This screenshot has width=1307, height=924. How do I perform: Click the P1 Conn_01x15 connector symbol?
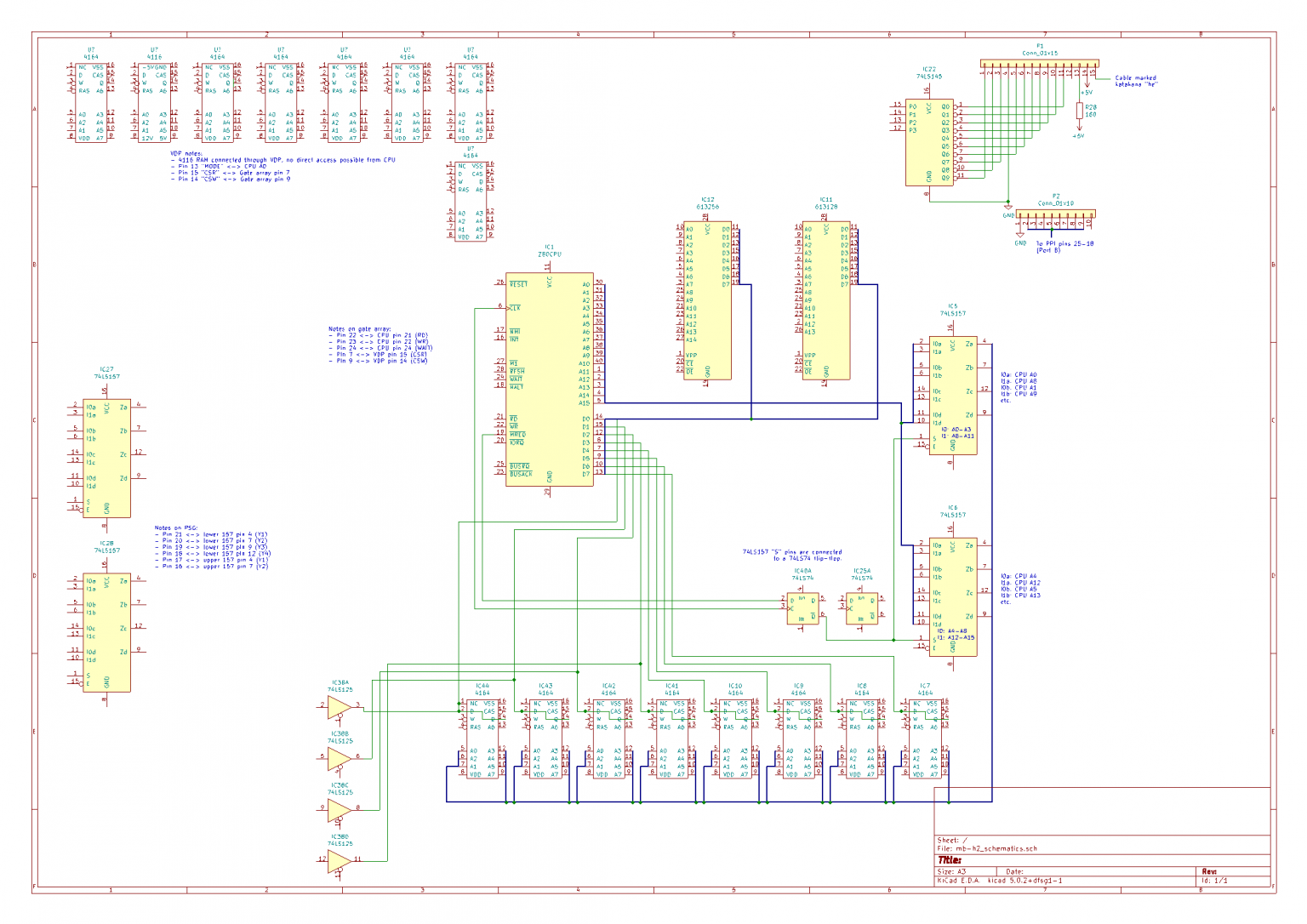1040,64
